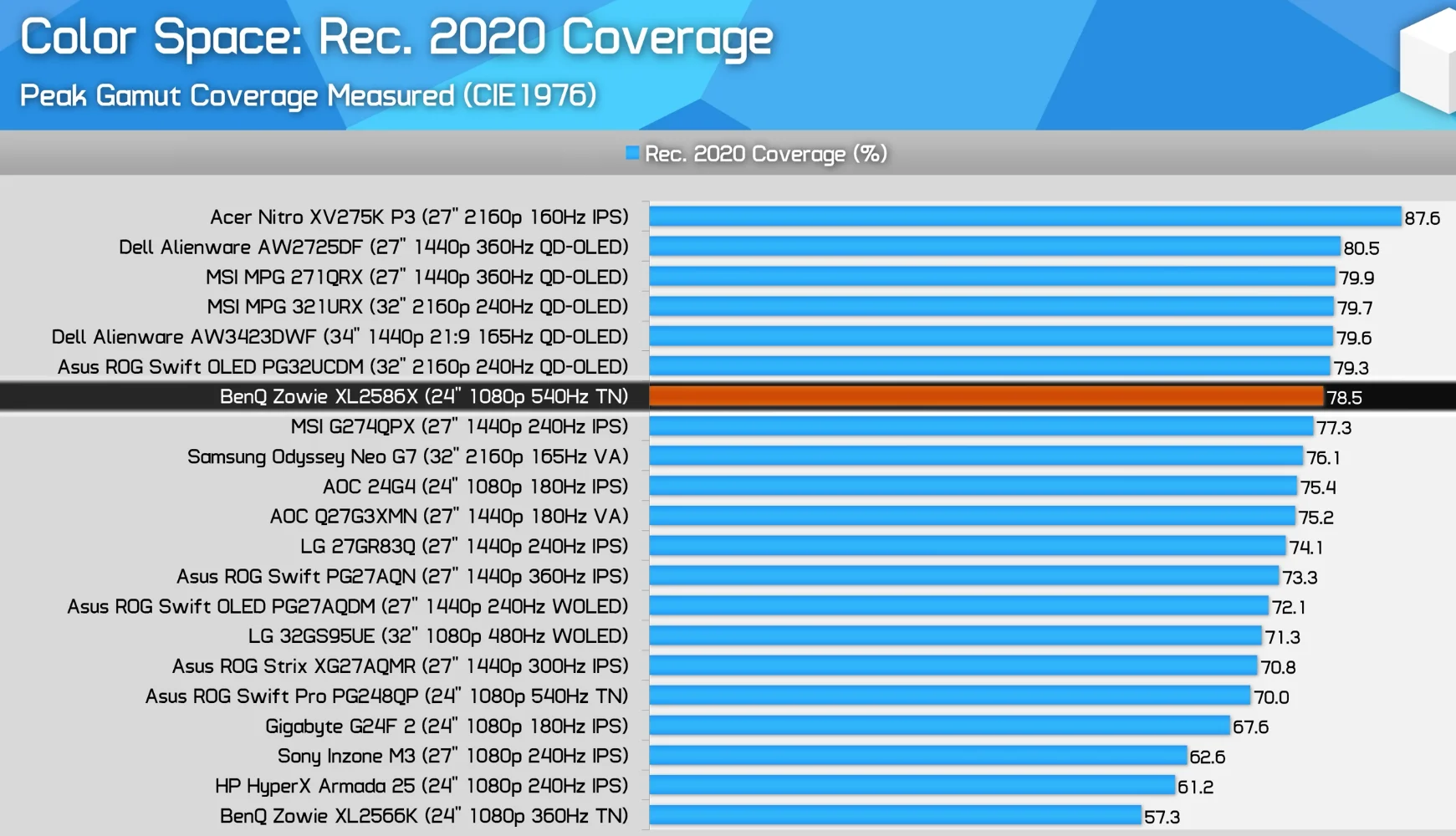Click the Asus ROG Swift OLED PG27AQDM label
The image size is (1456, 836).
point(348,606)
